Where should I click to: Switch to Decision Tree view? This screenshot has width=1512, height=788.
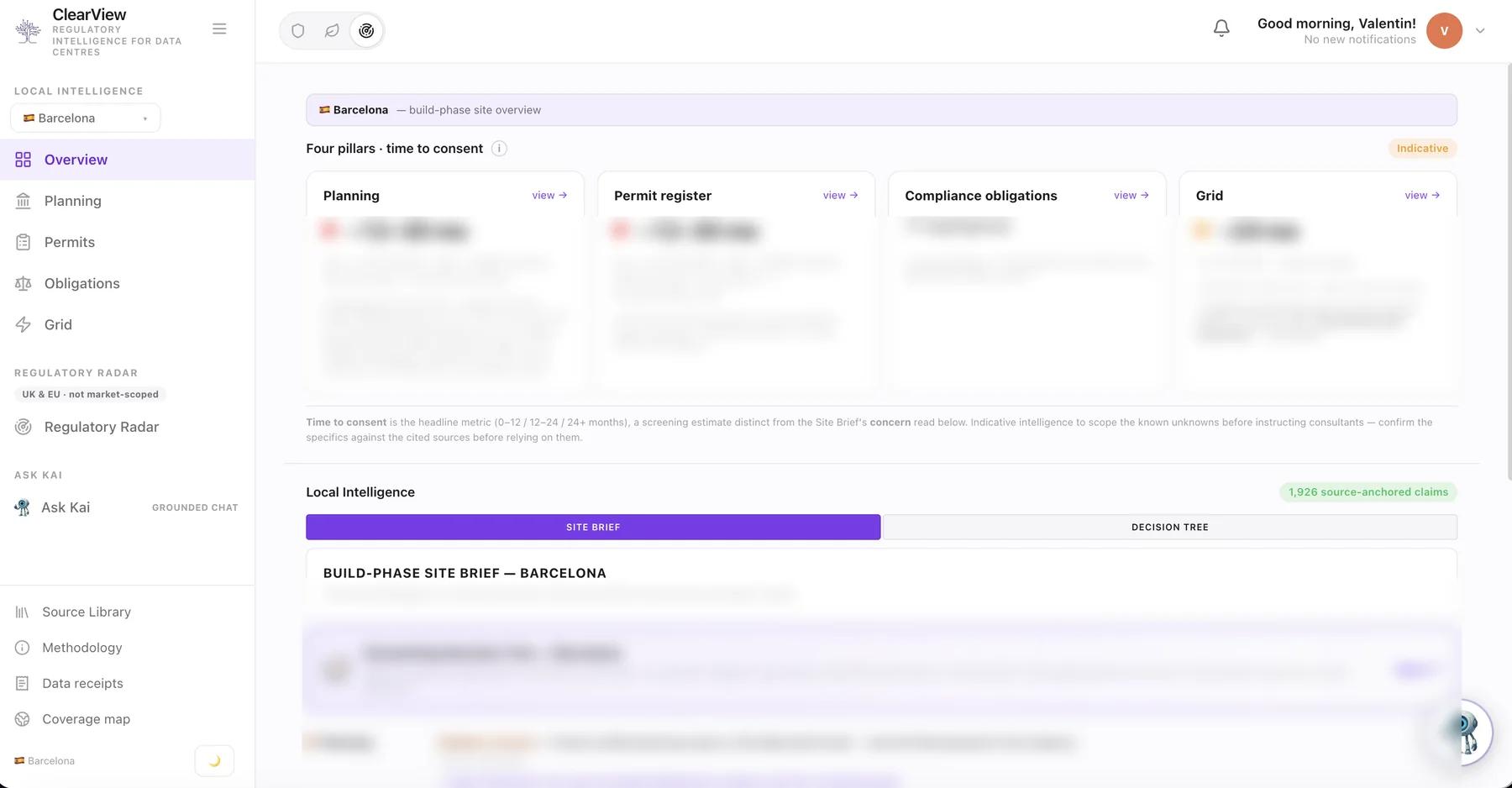1169,527
